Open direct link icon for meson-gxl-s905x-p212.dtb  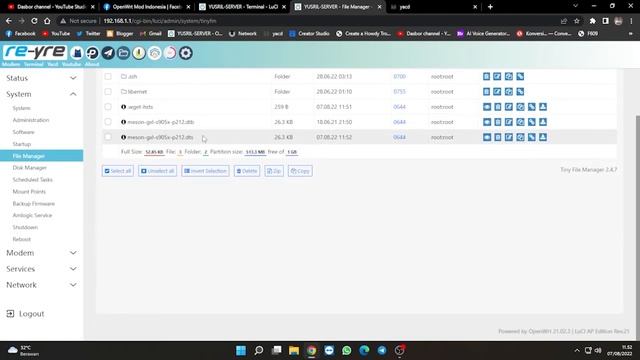tap(531, 122)
